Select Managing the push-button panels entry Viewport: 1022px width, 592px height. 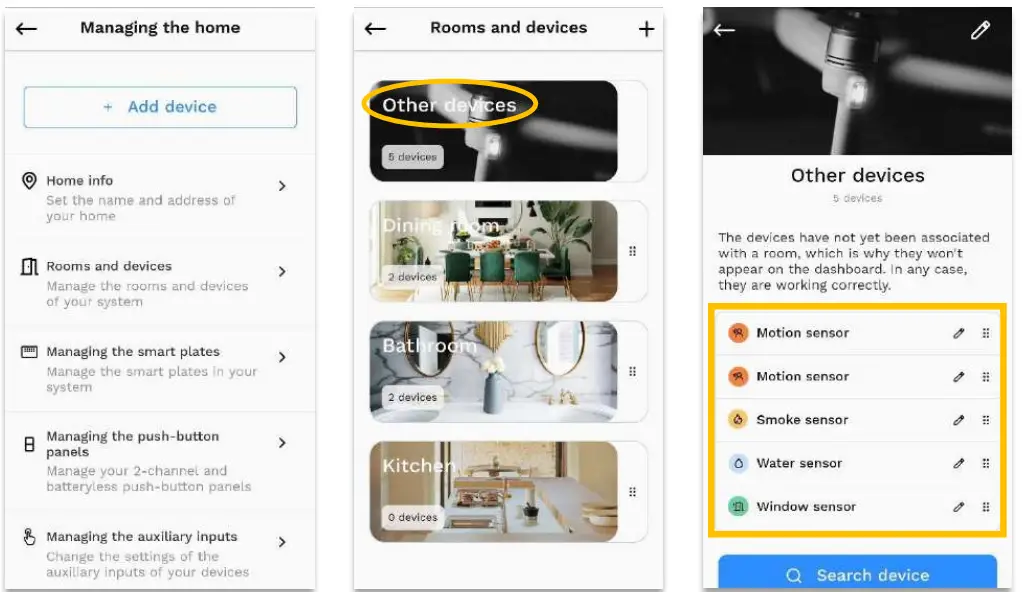tap(160, 461)
